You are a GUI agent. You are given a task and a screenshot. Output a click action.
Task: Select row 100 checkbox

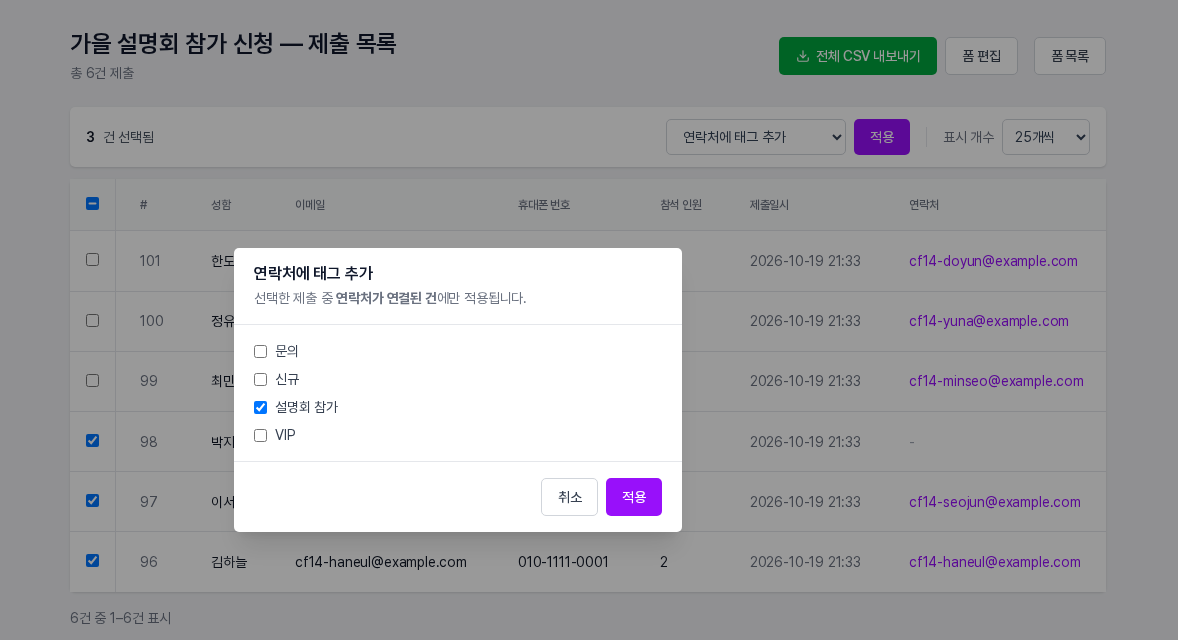click(92, 321)
